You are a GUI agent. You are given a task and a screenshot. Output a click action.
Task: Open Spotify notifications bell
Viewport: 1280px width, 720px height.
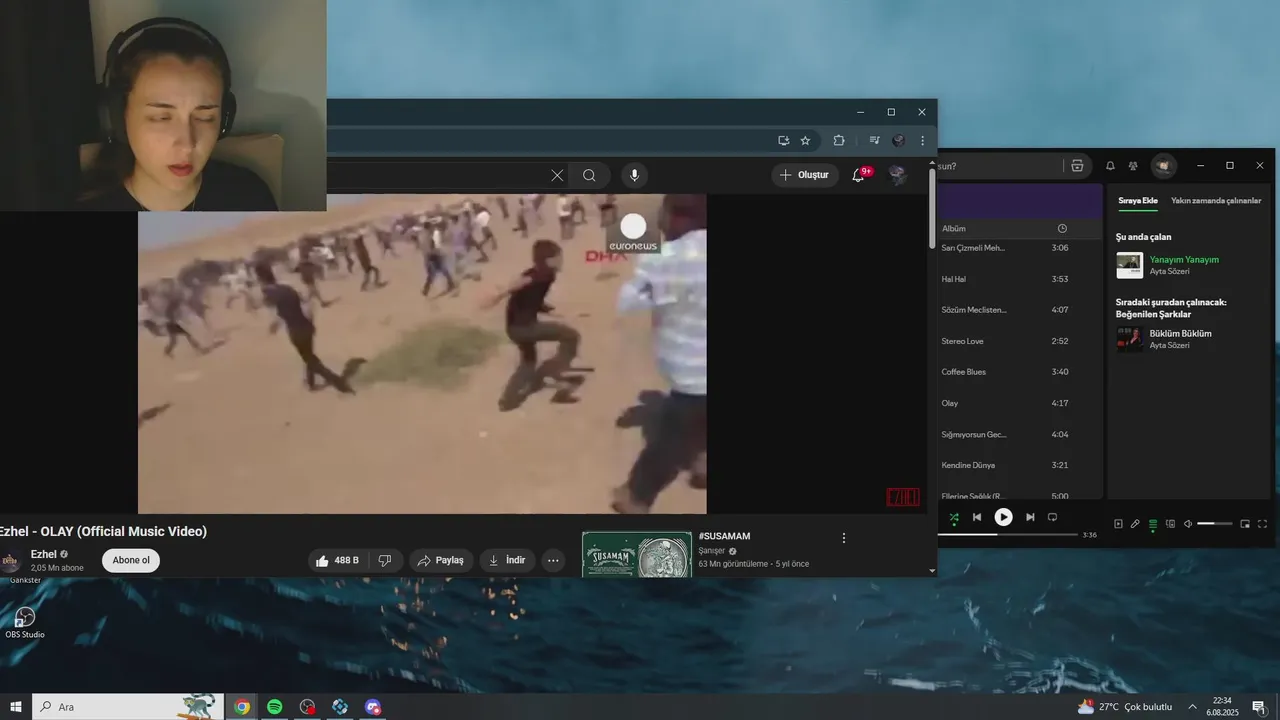[x=1110, y=166]
